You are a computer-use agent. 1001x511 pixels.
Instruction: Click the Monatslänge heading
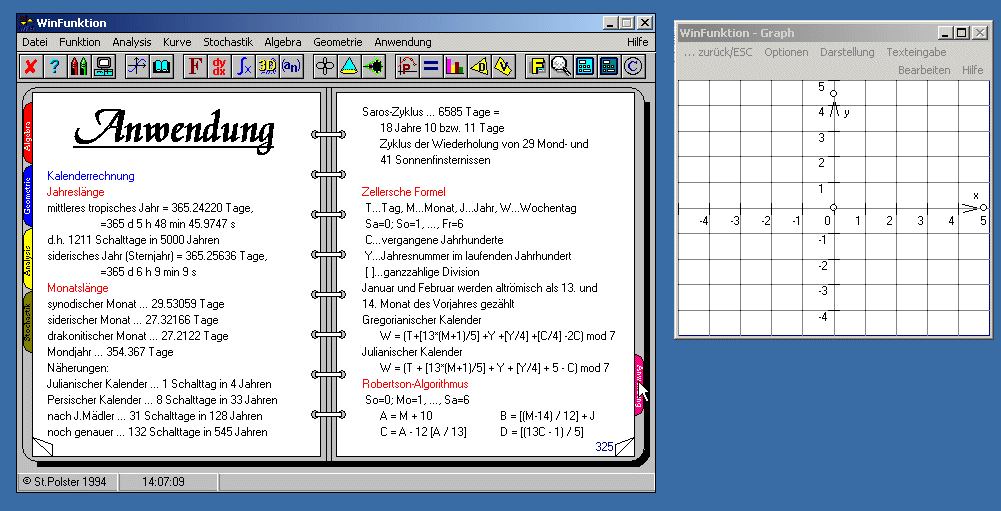78,288
